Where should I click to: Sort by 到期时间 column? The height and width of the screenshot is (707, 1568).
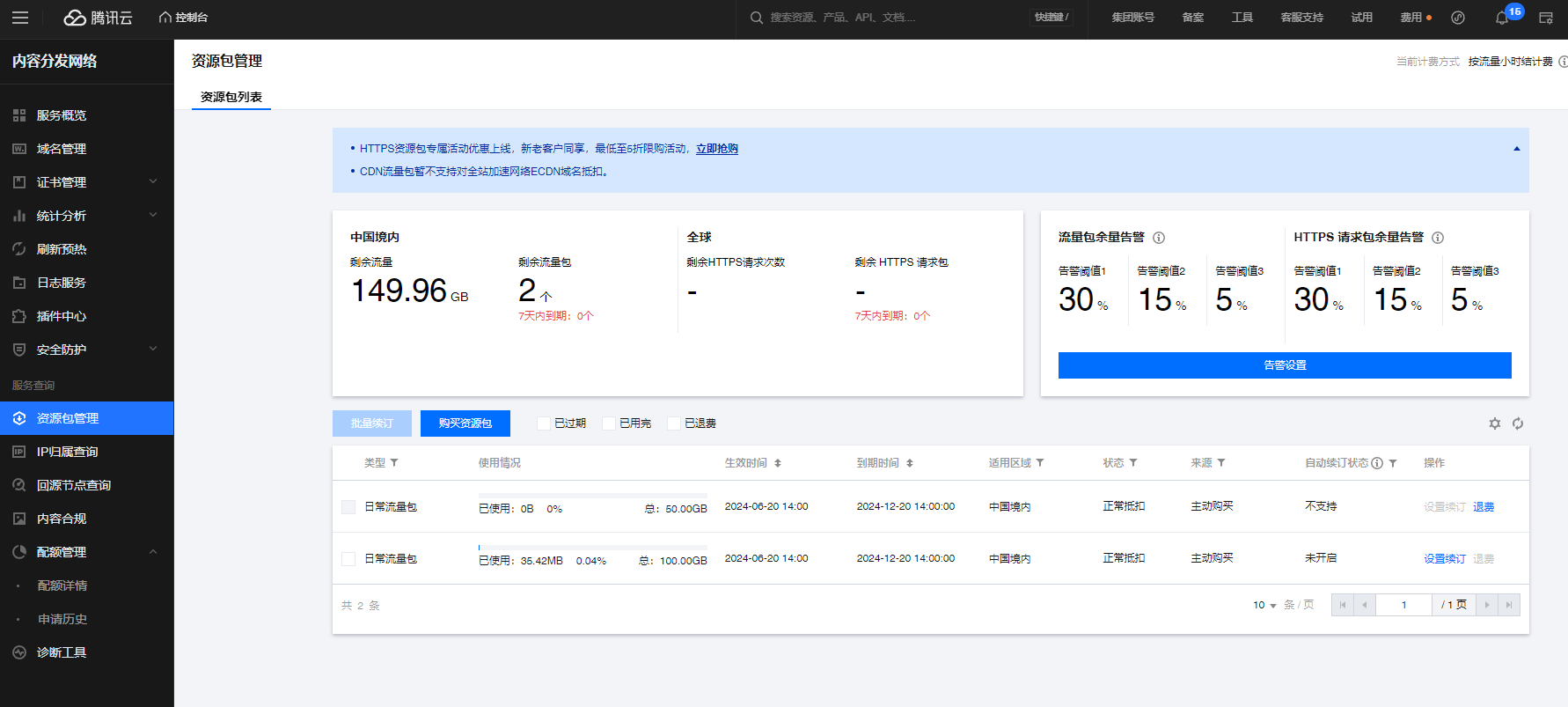[910, 462]
